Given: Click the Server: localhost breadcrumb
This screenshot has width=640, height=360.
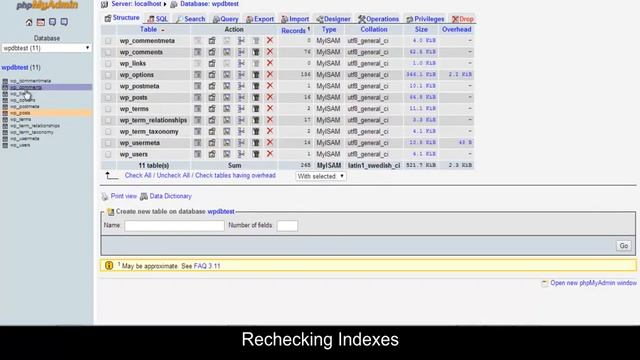Looking at the screenshot, I should point(136,4).
